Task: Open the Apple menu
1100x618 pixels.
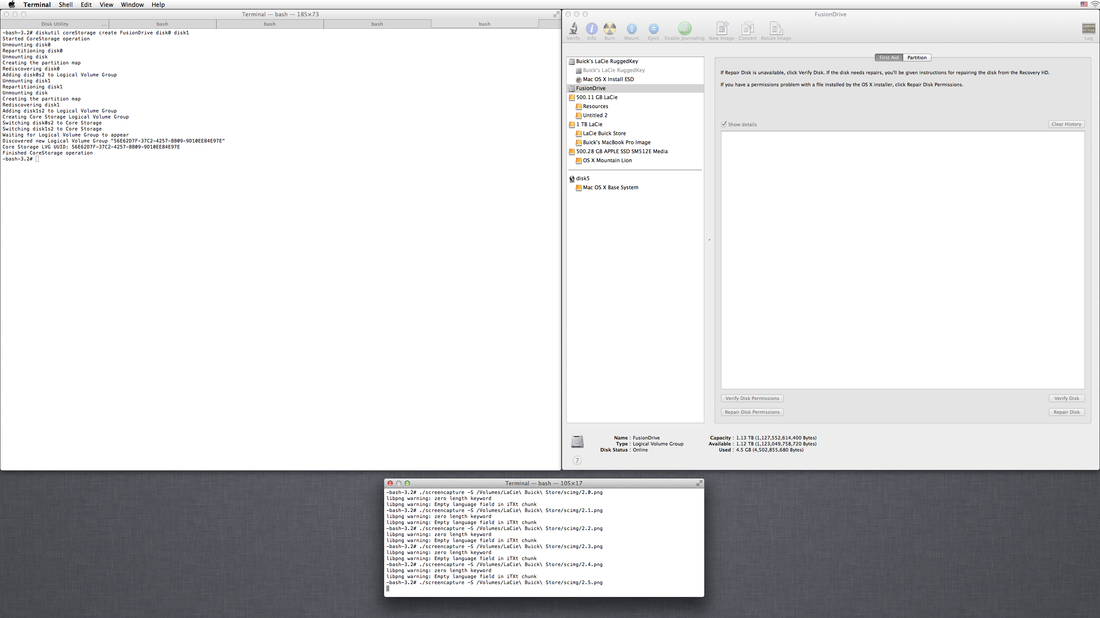Action: [11, 5]
